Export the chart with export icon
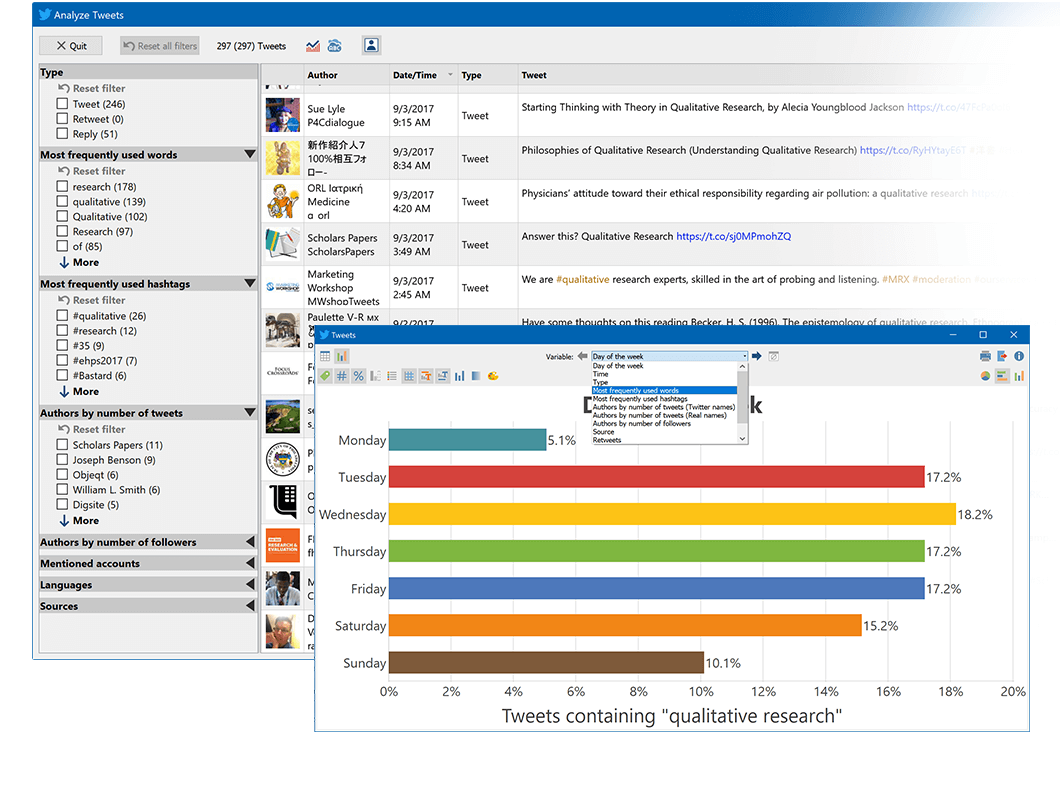 (1002, 356)
